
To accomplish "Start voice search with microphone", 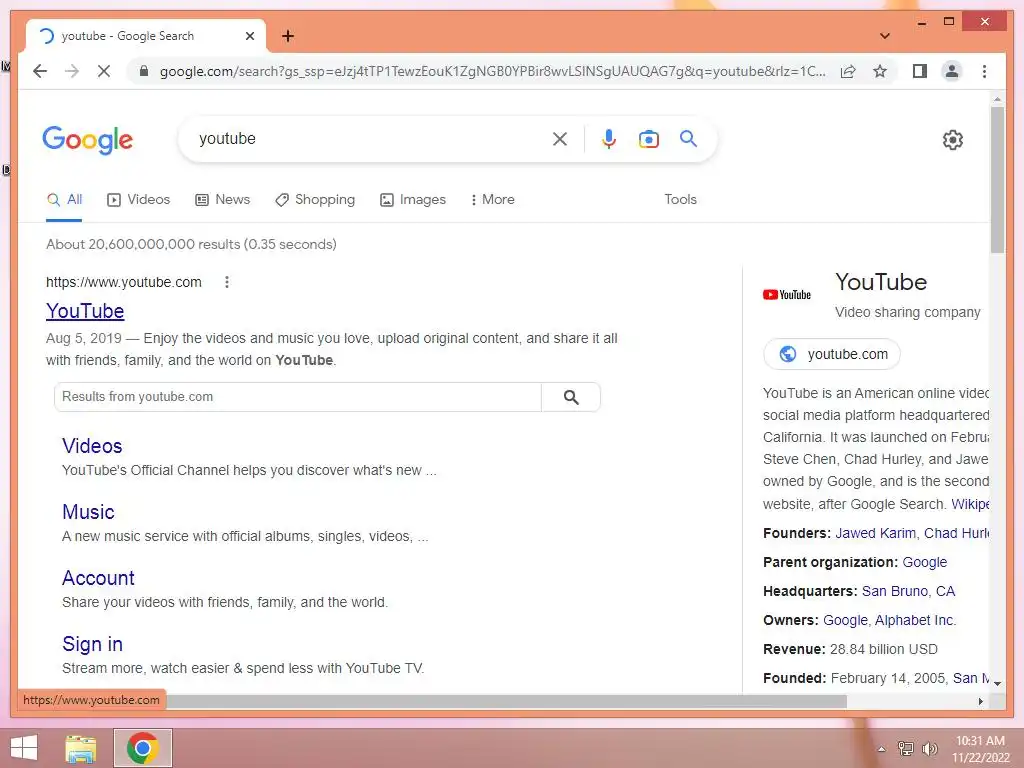I will (609, 138).
